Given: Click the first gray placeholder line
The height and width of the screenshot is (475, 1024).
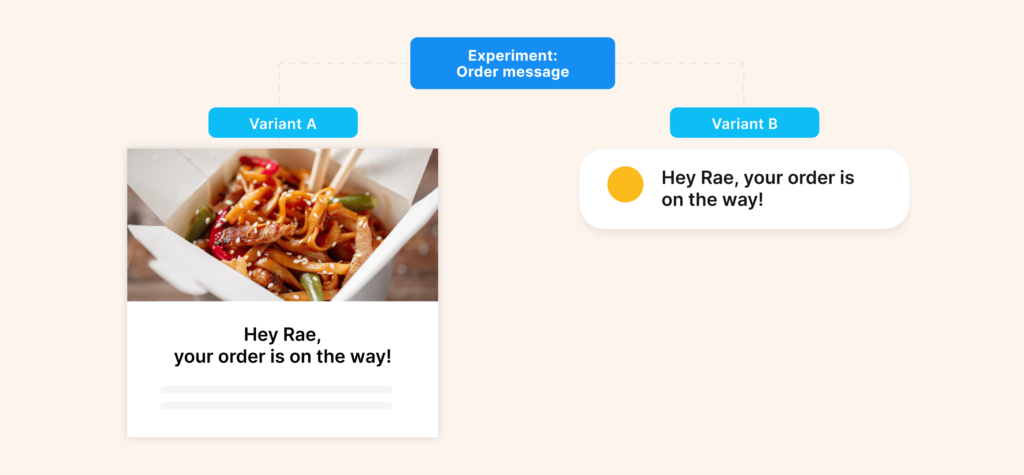Looking at the screenshot, I should [276, 389].
